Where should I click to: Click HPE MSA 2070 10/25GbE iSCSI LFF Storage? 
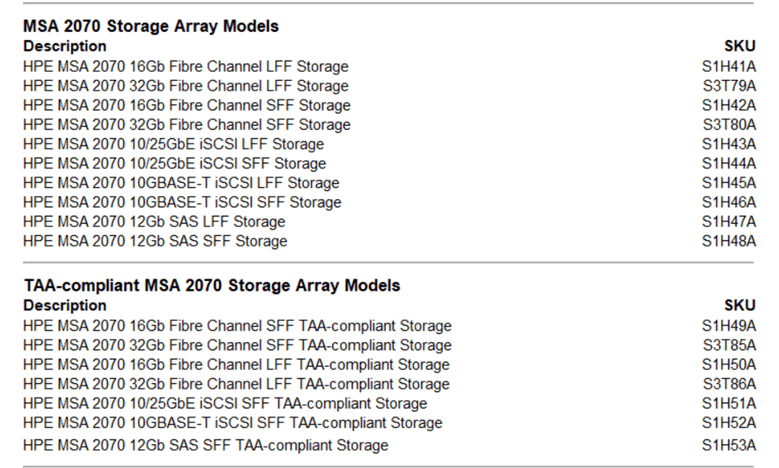173,144
